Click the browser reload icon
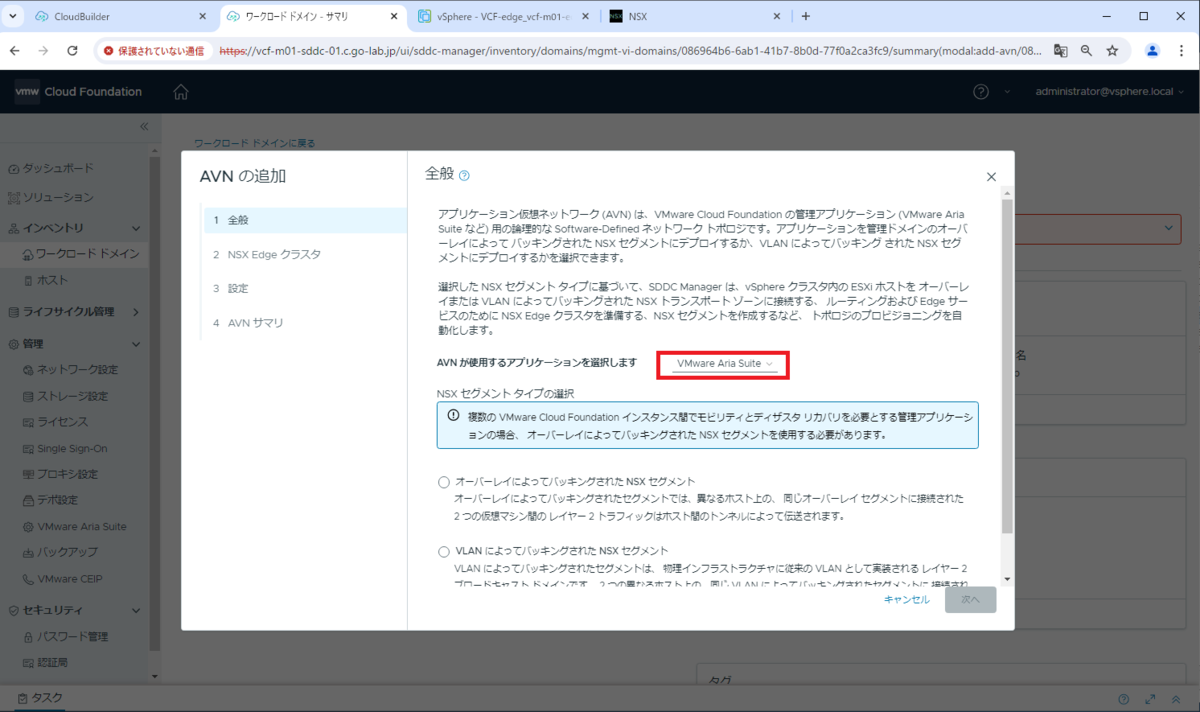The image size is (1200, 712). (72, 50)
